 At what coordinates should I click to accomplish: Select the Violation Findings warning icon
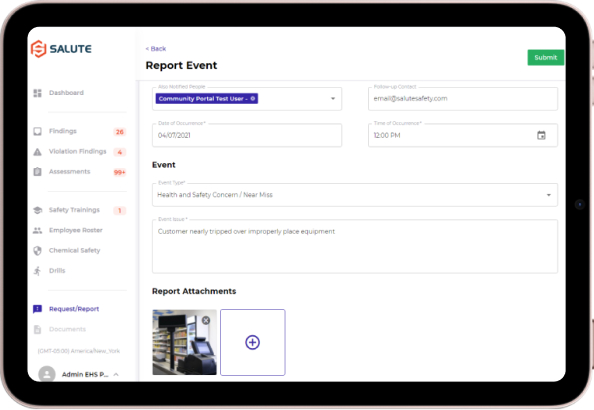(x=38, y=152)
